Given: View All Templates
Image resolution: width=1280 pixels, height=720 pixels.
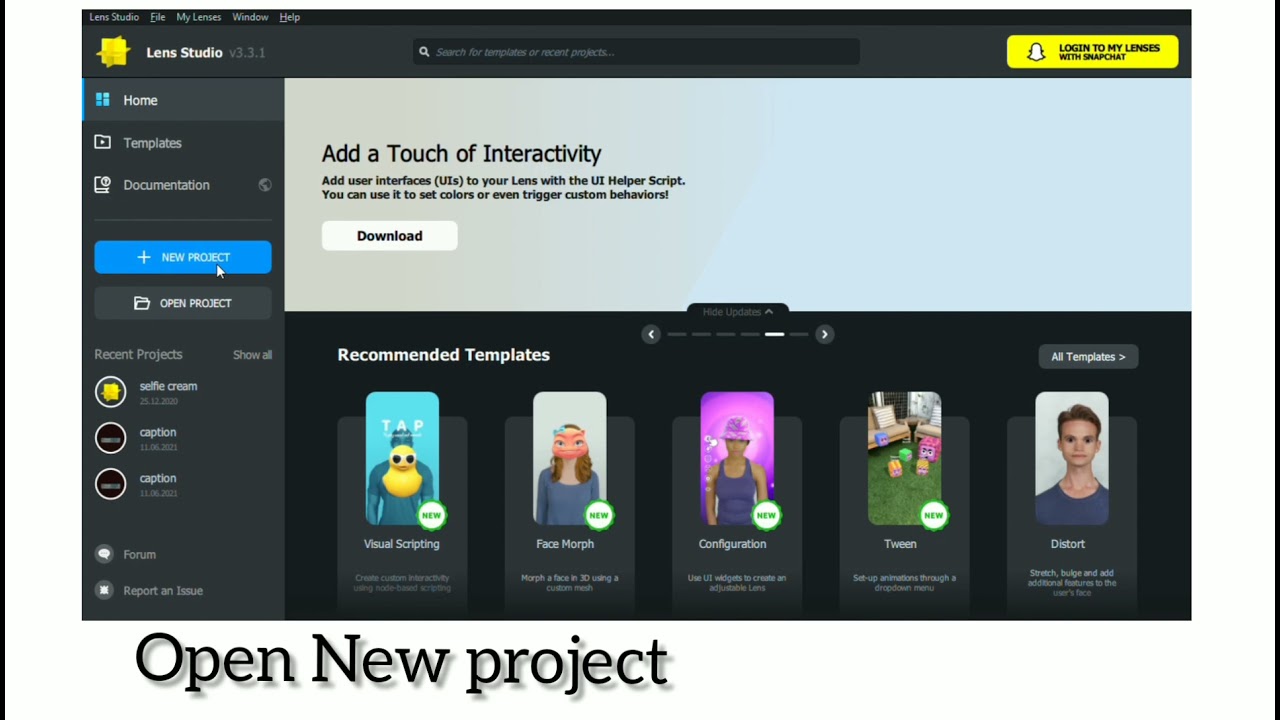Looking at the screenshot, I should pyautogui.click(x=1088, y=357).
